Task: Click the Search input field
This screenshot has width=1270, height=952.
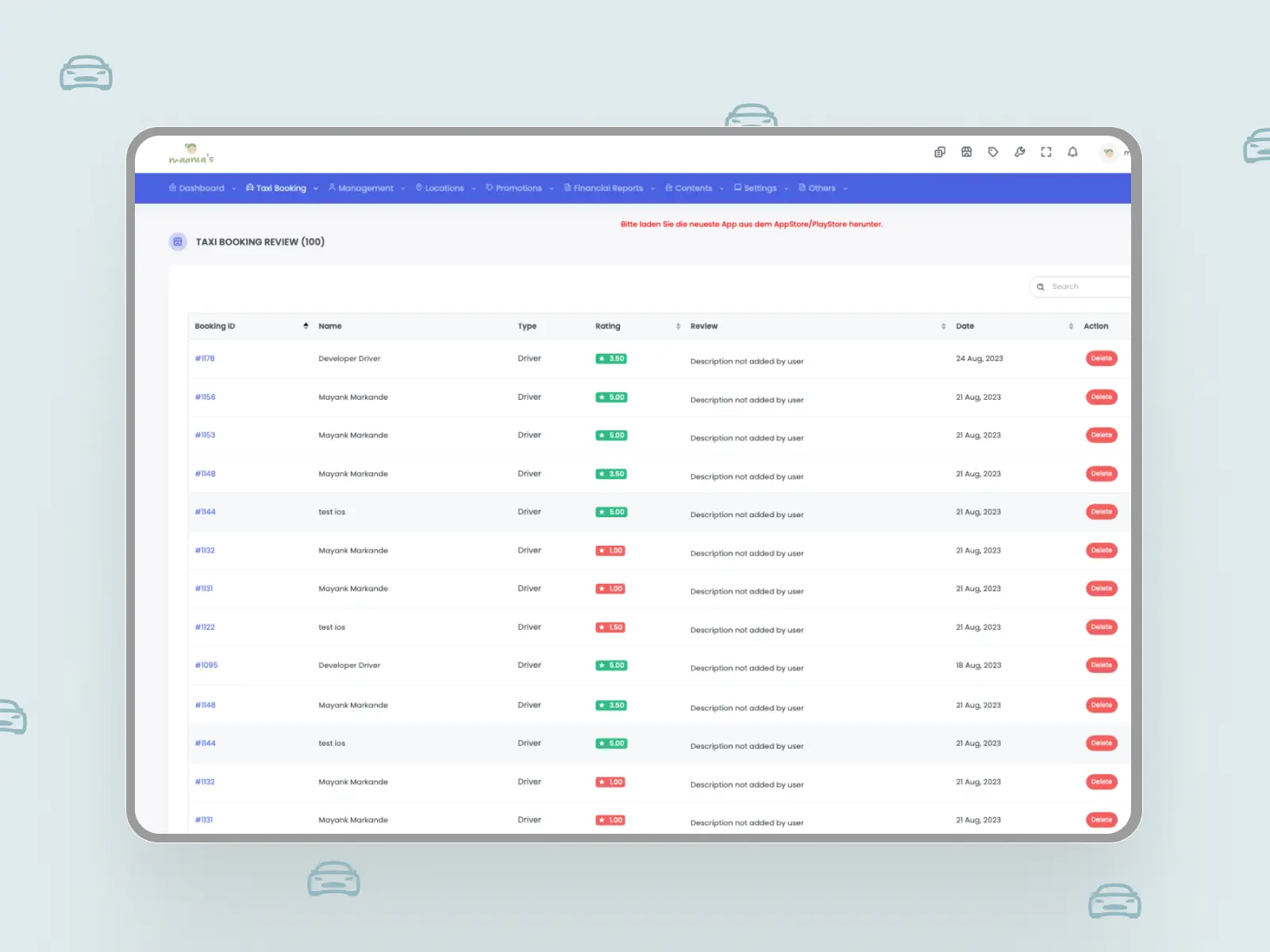Action: coord(1087,286)
